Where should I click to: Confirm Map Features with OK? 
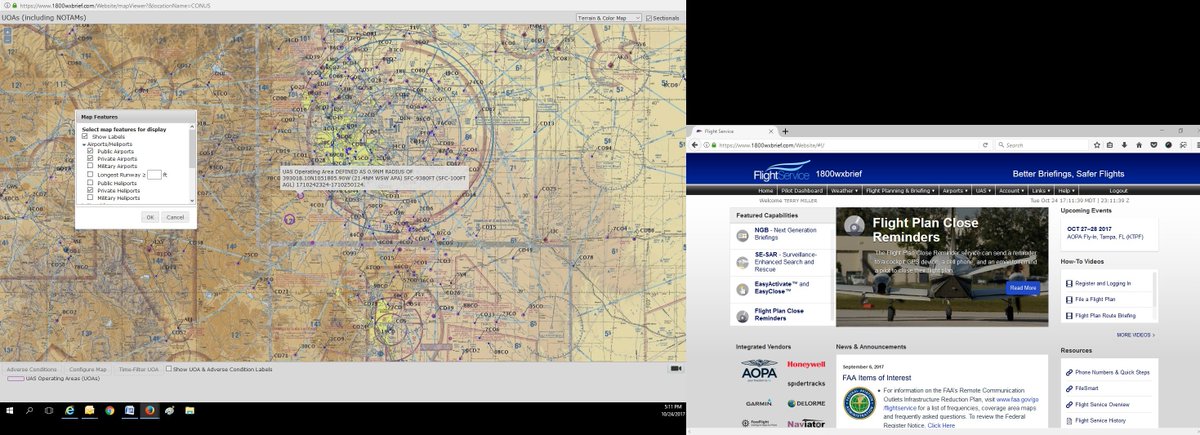(x=149, y=216)
